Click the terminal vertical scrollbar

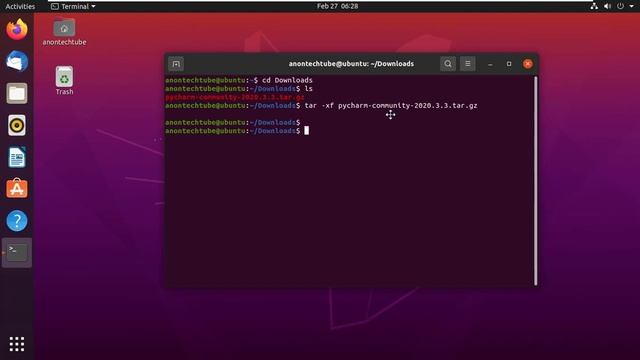(x=536, y=181)
